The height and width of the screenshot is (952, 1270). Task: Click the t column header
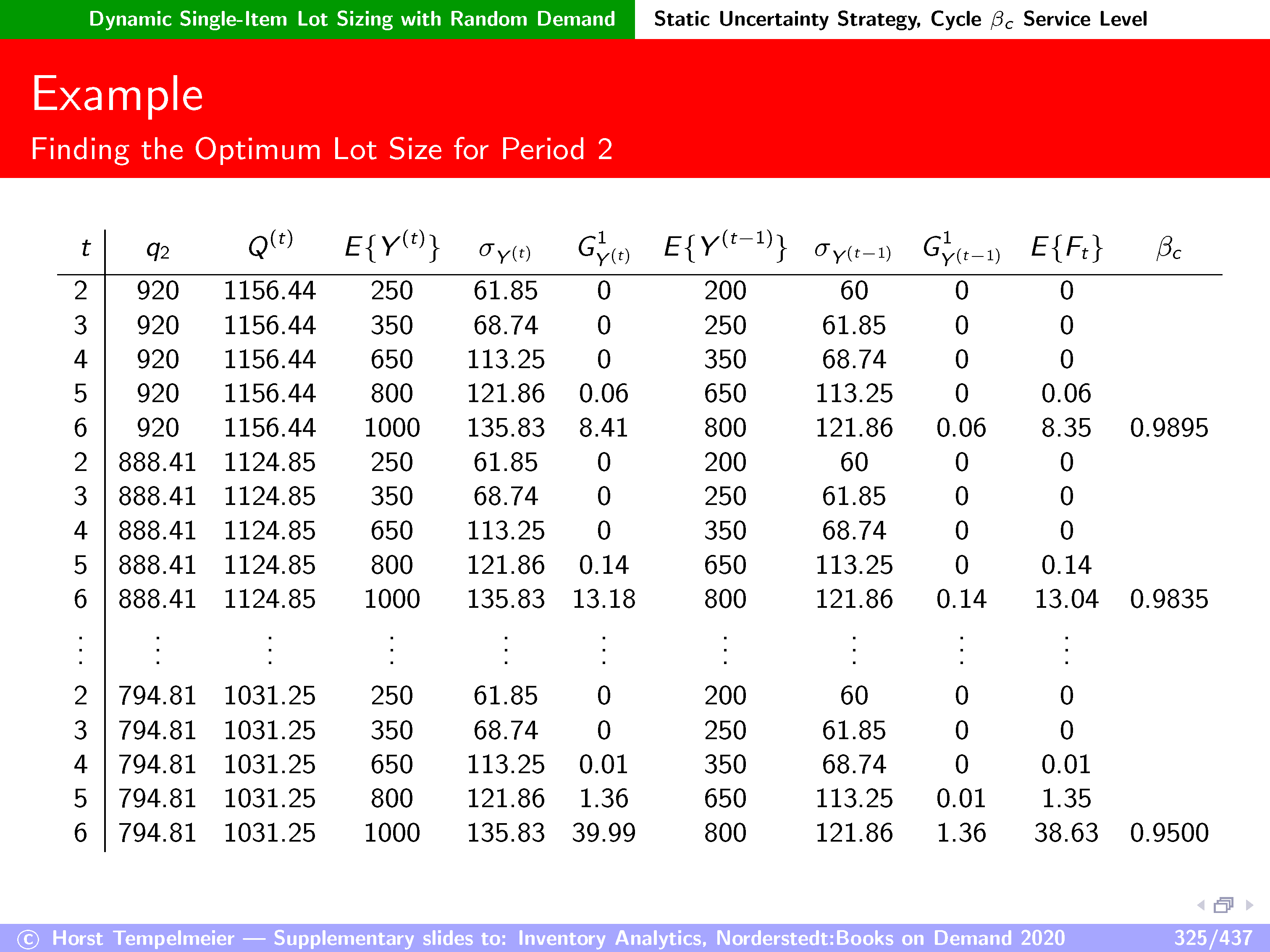point(85,248)
